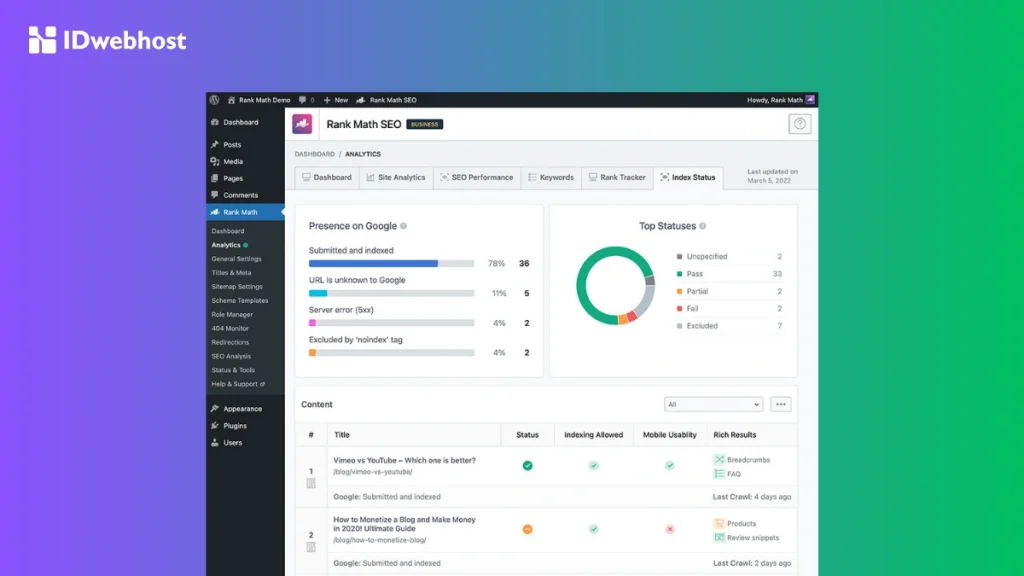Go to Dashboard in WordPress sidebar

246,122
